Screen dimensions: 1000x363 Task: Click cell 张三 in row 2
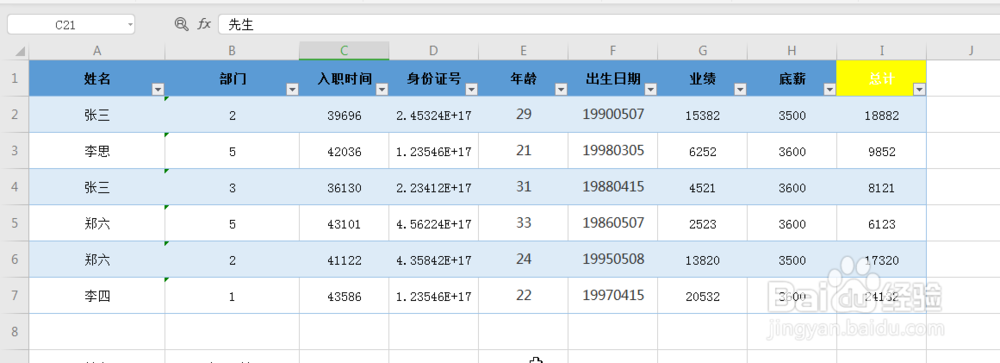(x=97, y=115)
